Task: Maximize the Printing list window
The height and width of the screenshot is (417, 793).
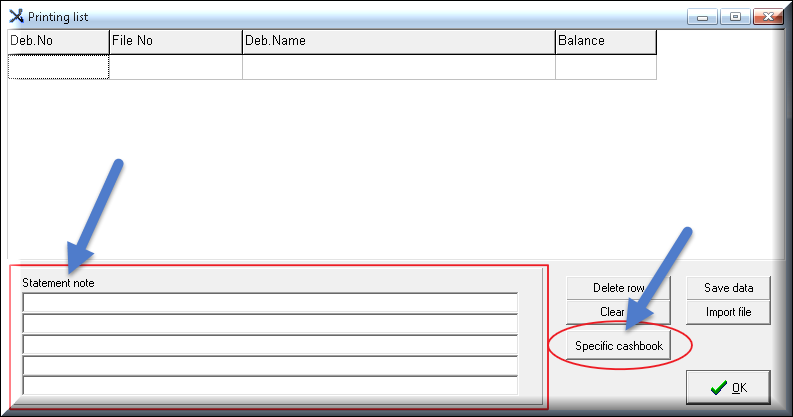Action: (x=735, y=17)
